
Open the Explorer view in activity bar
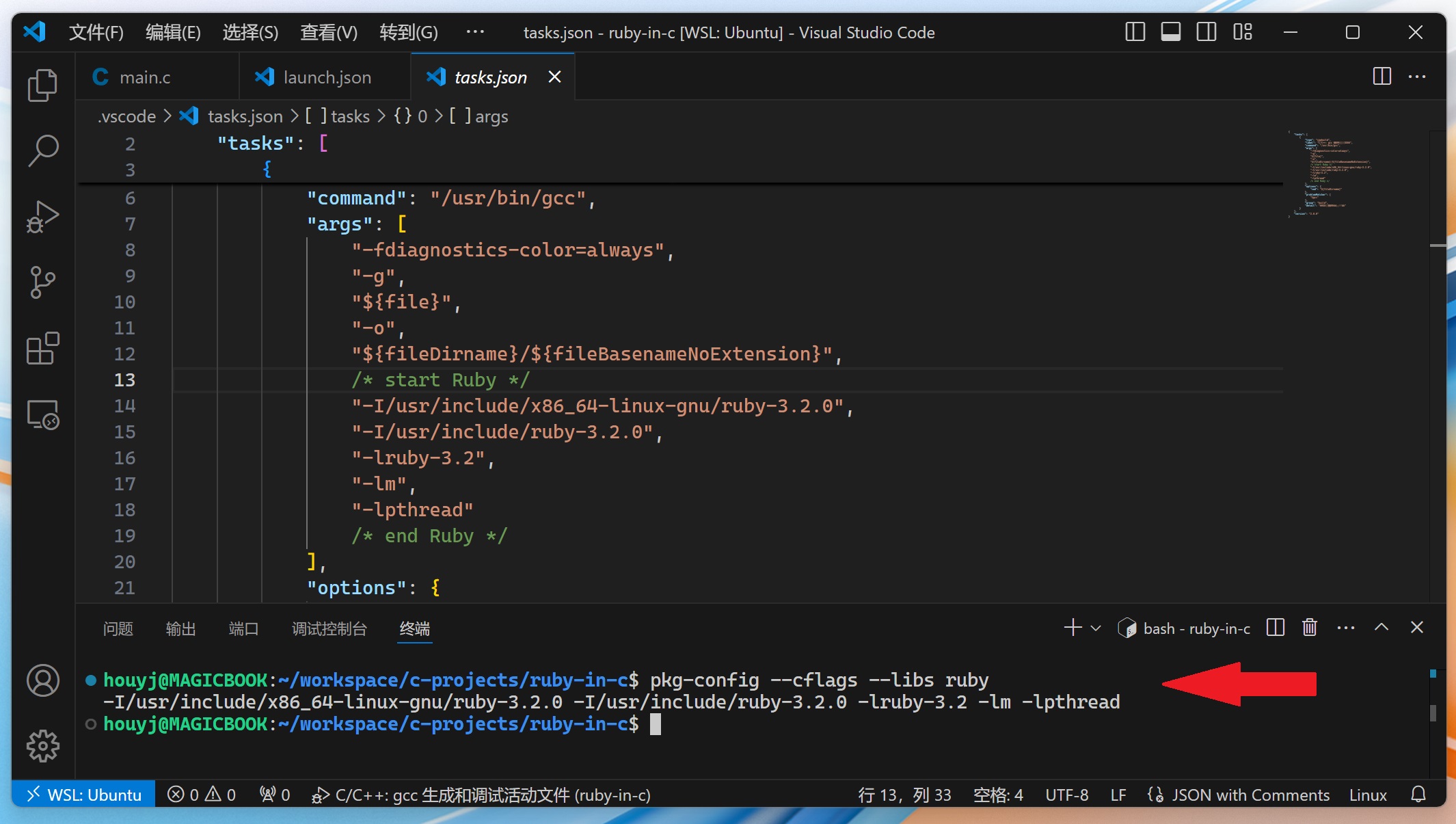click(x=43, y=85)
